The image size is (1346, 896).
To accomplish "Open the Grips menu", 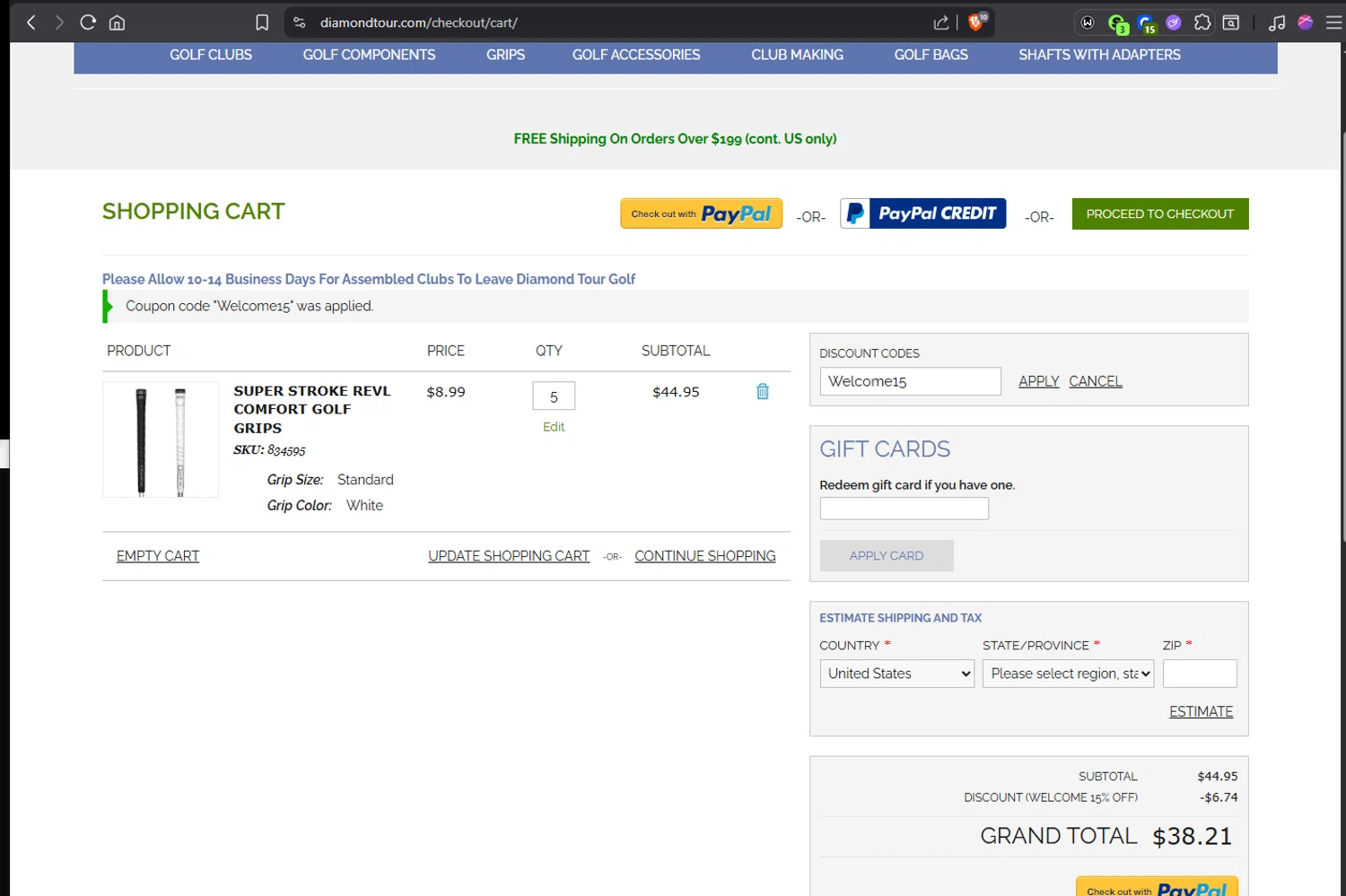I will pos(506,55).
